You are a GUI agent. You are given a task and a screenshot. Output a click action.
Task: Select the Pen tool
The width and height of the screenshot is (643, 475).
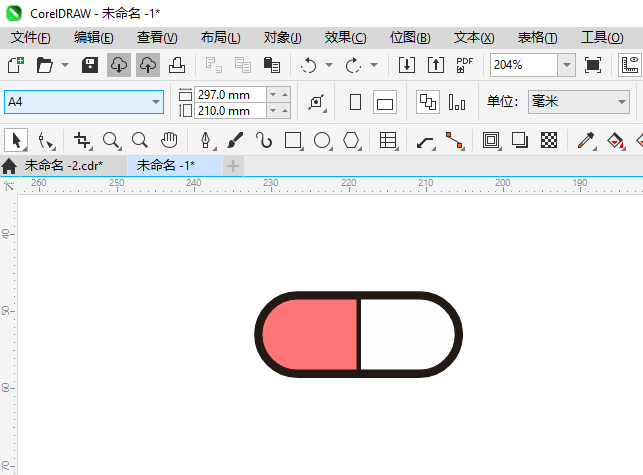coord(206,140)
